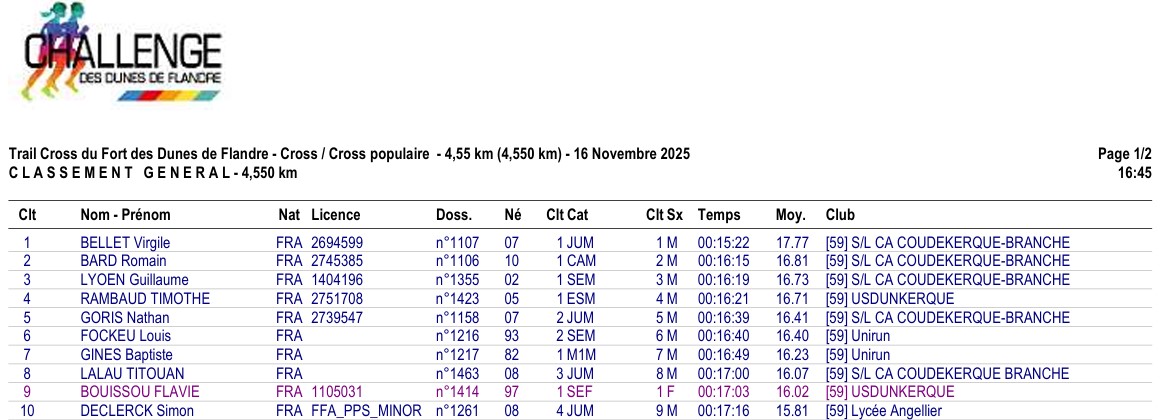Viewport: 1170px width, 420px height.
Task: Click the time 00:15:22
Action: tap(723, 242)
